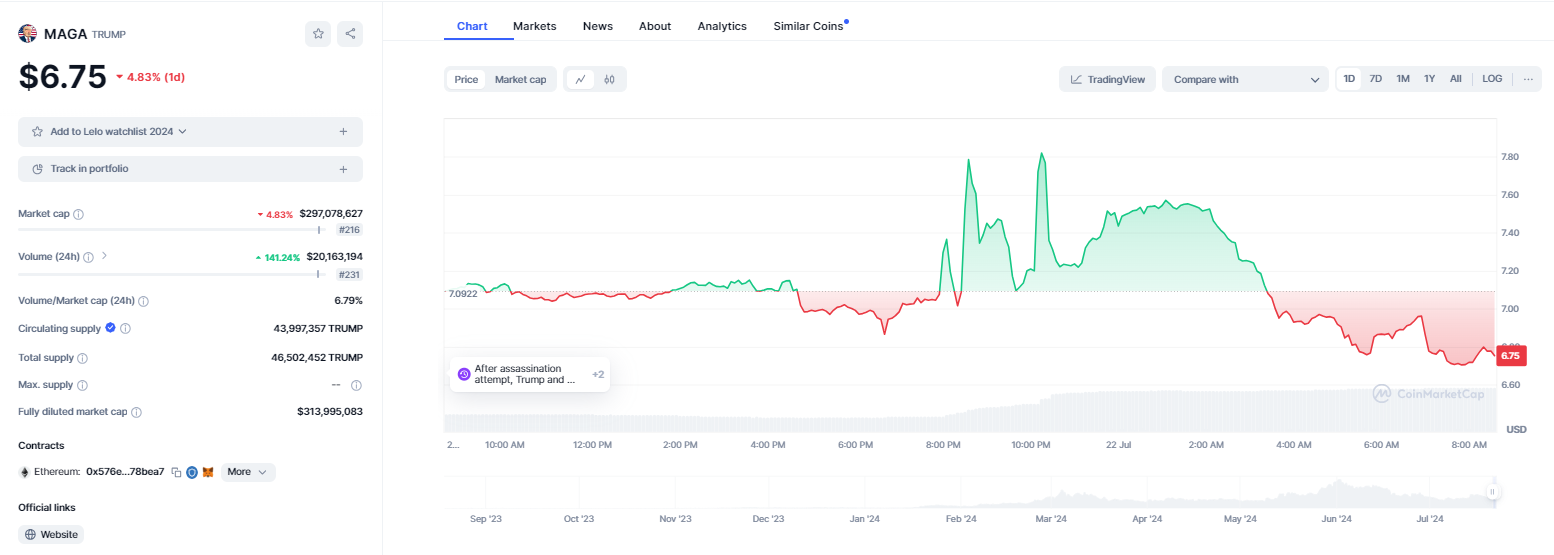Open the share icon next to MAGA
This screenshot has height=555, width=1554.
[x=350, y=33]
